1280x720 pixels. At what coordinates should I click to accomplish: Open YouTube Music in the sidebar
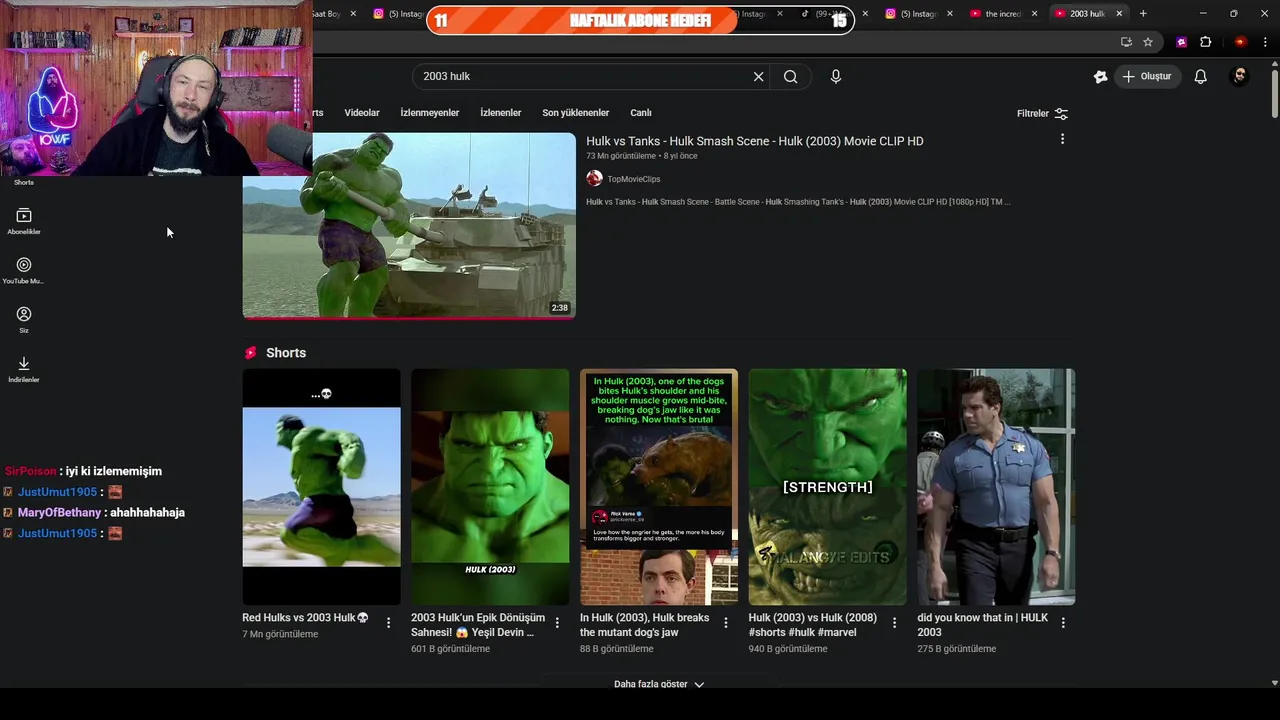(24, 271)
